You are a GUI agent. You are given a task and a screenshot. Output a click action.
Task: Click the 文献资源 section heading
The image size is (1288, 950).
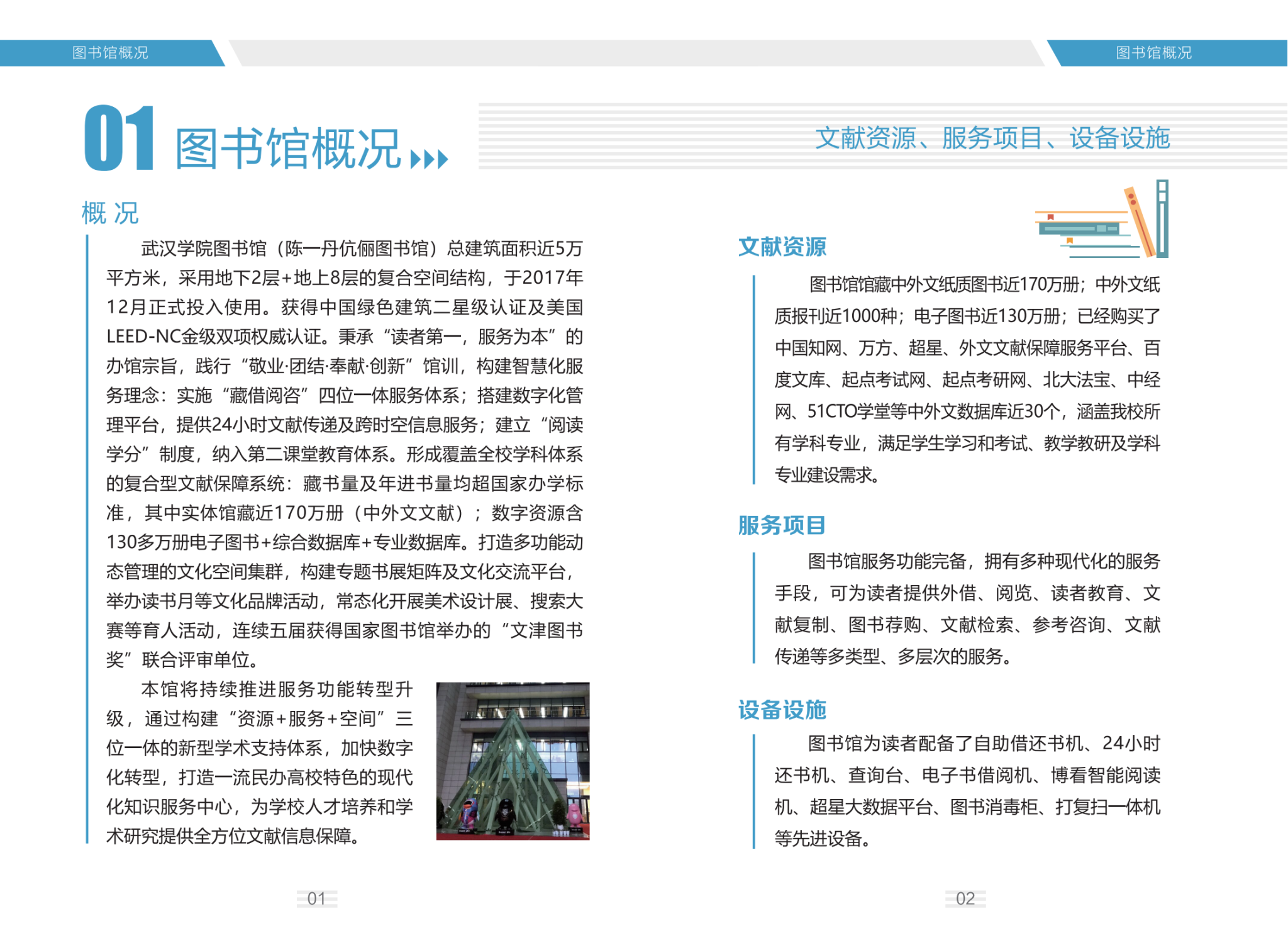point(782,247)
